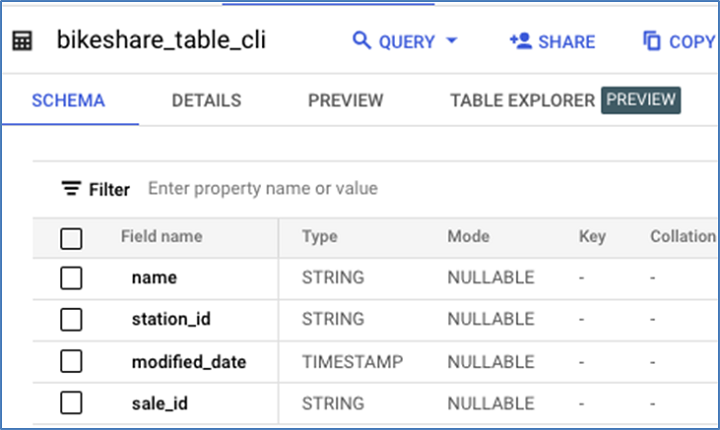Check the box for the name field
Screen dimensions: 720x430
71,278
